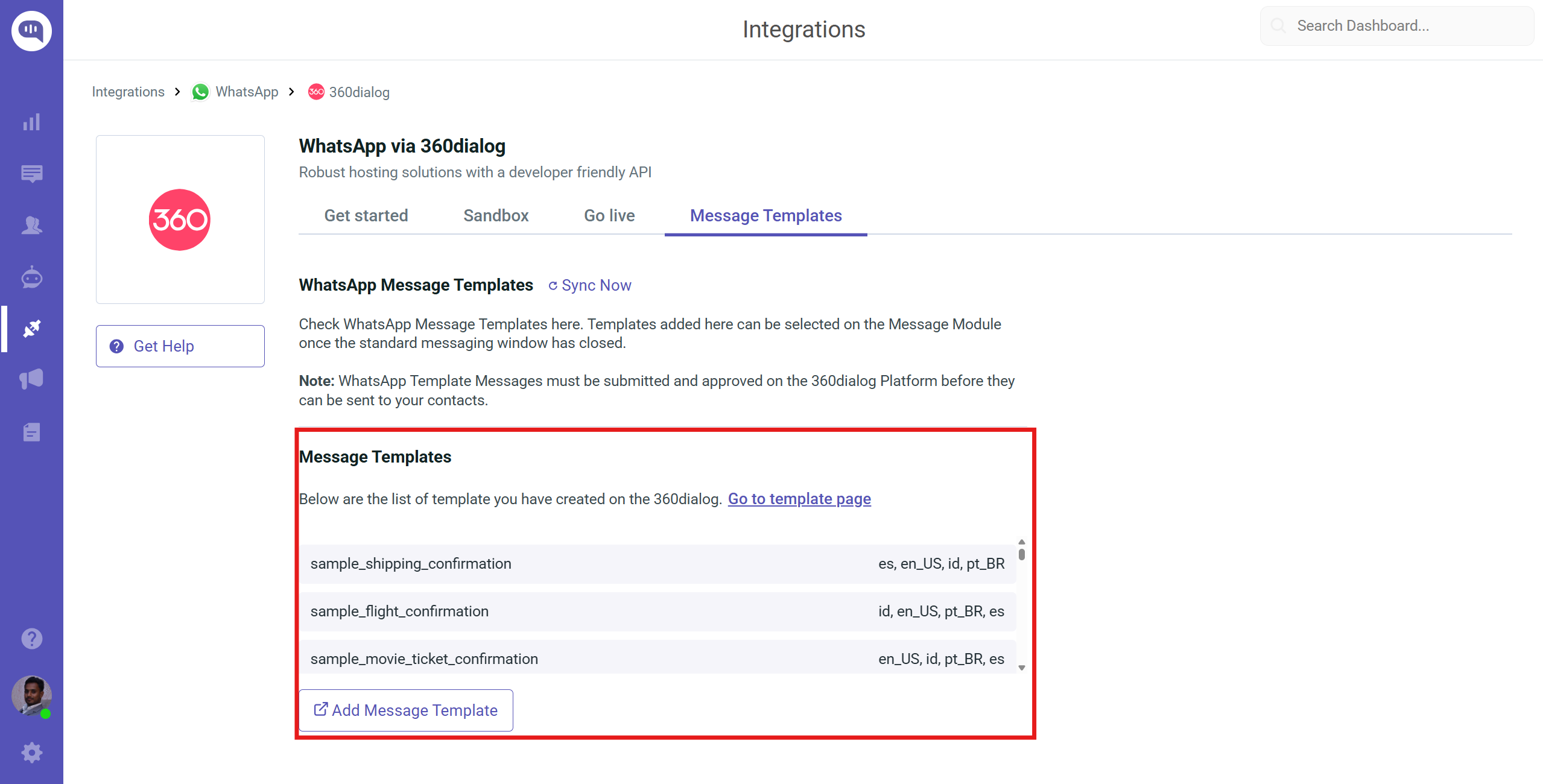
Task: Click languages 'en_US, id, pt_BR, es'
Action: (941, 659)
